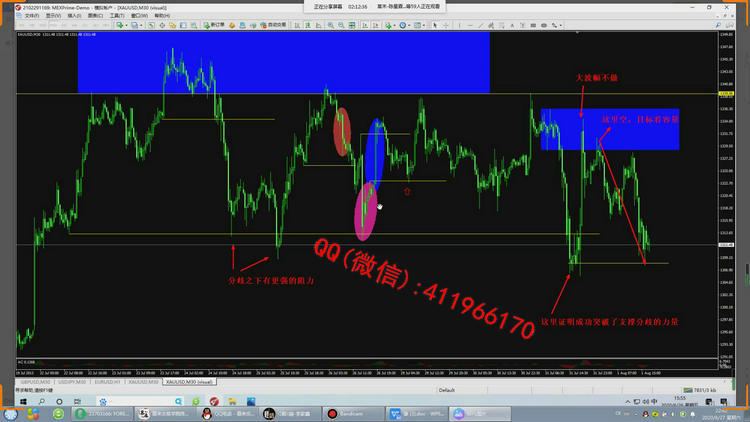Viewport: 750px width, 422px height.
Task: Click the green 360 browser taskbar icon
Action: (x=57, y=413)
